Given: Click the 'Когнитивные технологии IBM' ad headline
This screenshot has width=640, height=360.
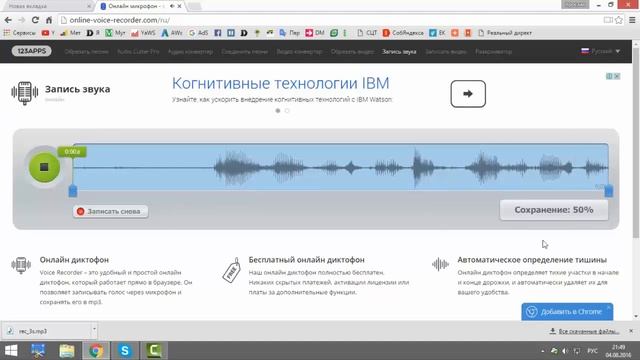Looking at the screenshot, I should [x=280, y=83].
